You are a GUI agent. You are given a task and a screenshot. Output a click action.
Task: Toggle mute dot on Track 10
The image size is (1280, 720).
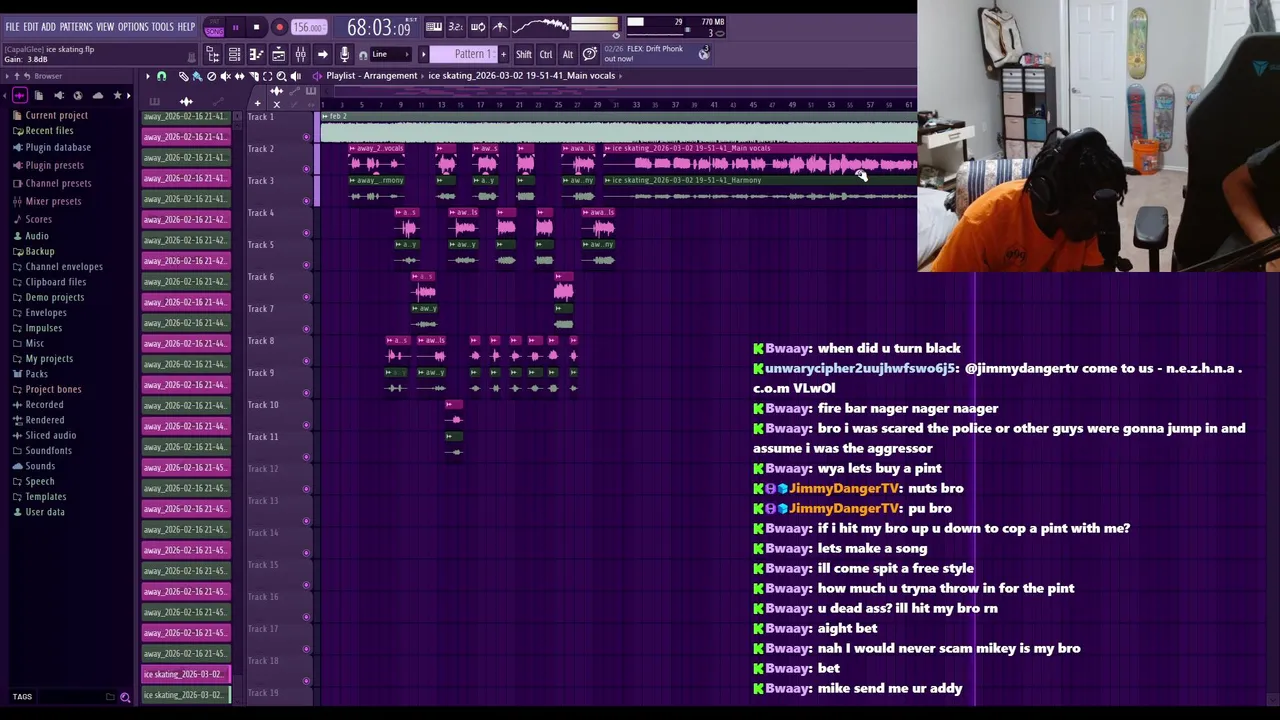307,425
